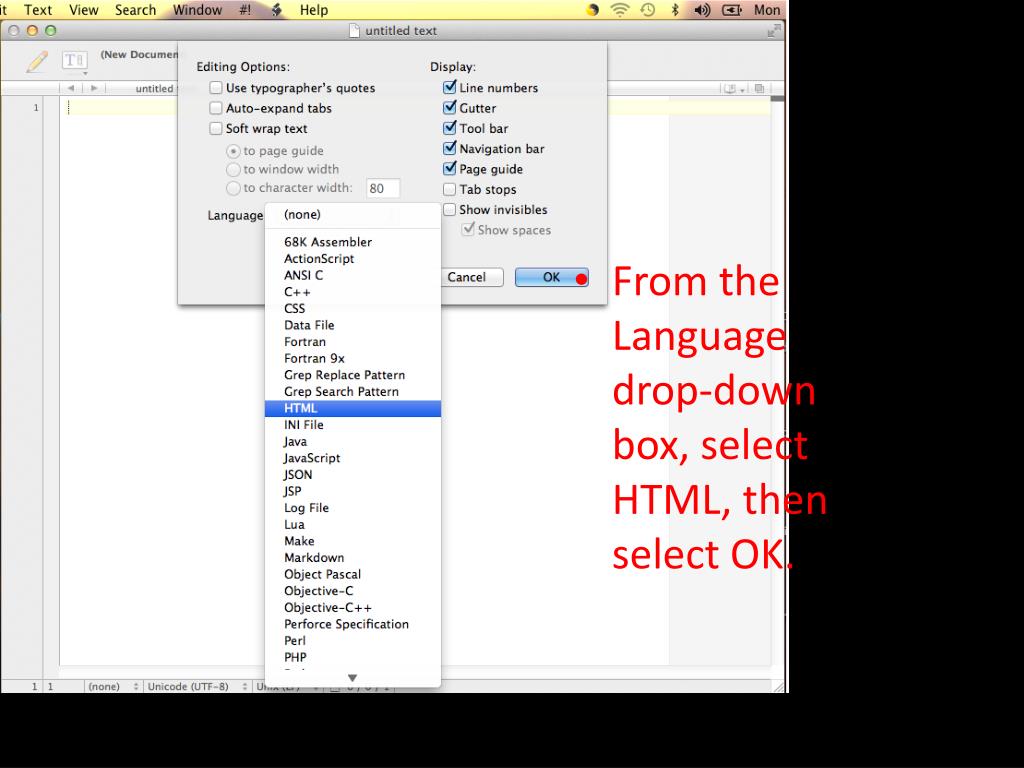Viewport: 1024px width, 768px height.
Task: Select Grep Search Pattern language
Action: (353, 392)
